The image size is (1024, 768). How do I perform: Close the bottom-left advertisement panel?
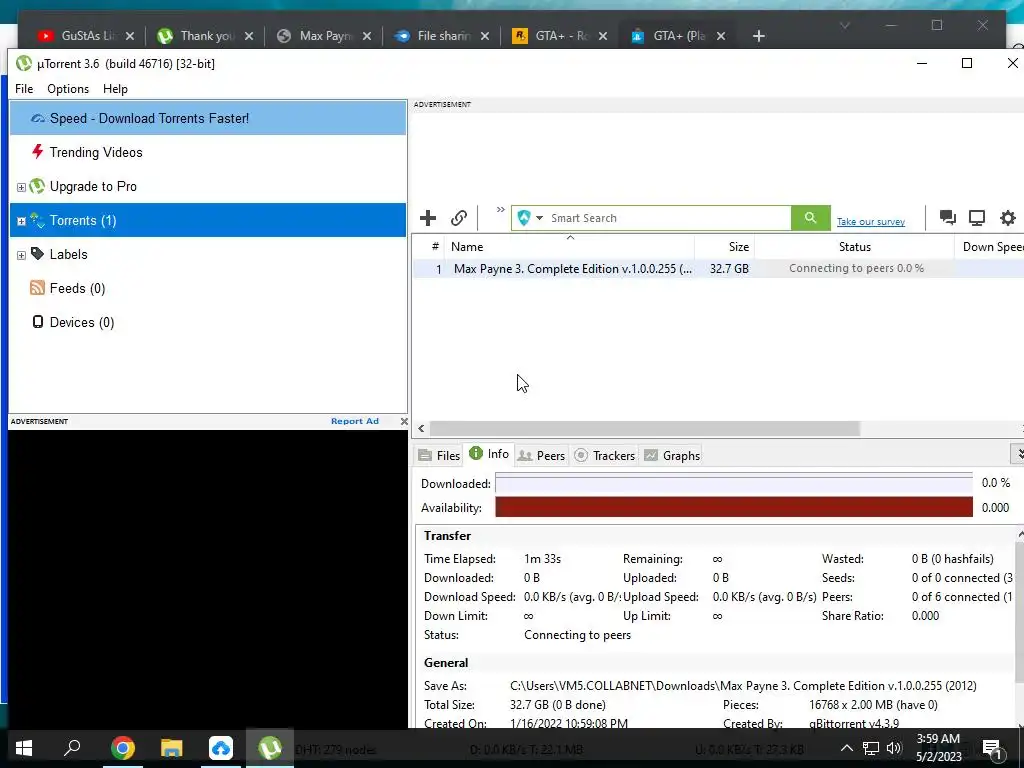click(404, 421)
